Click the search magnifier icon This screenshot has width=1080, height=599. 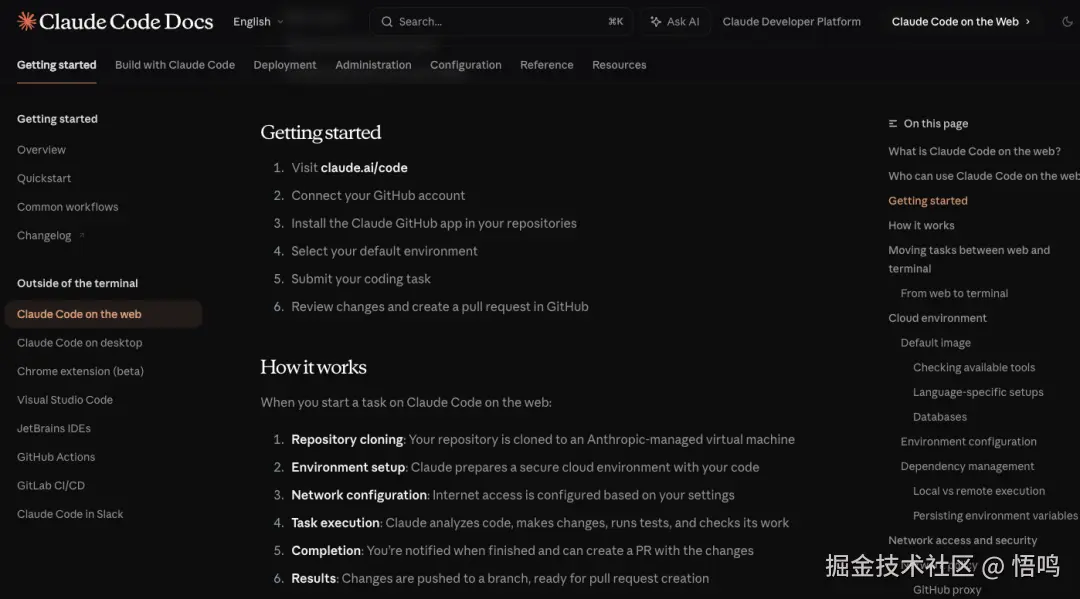click(x=387, y=21)
